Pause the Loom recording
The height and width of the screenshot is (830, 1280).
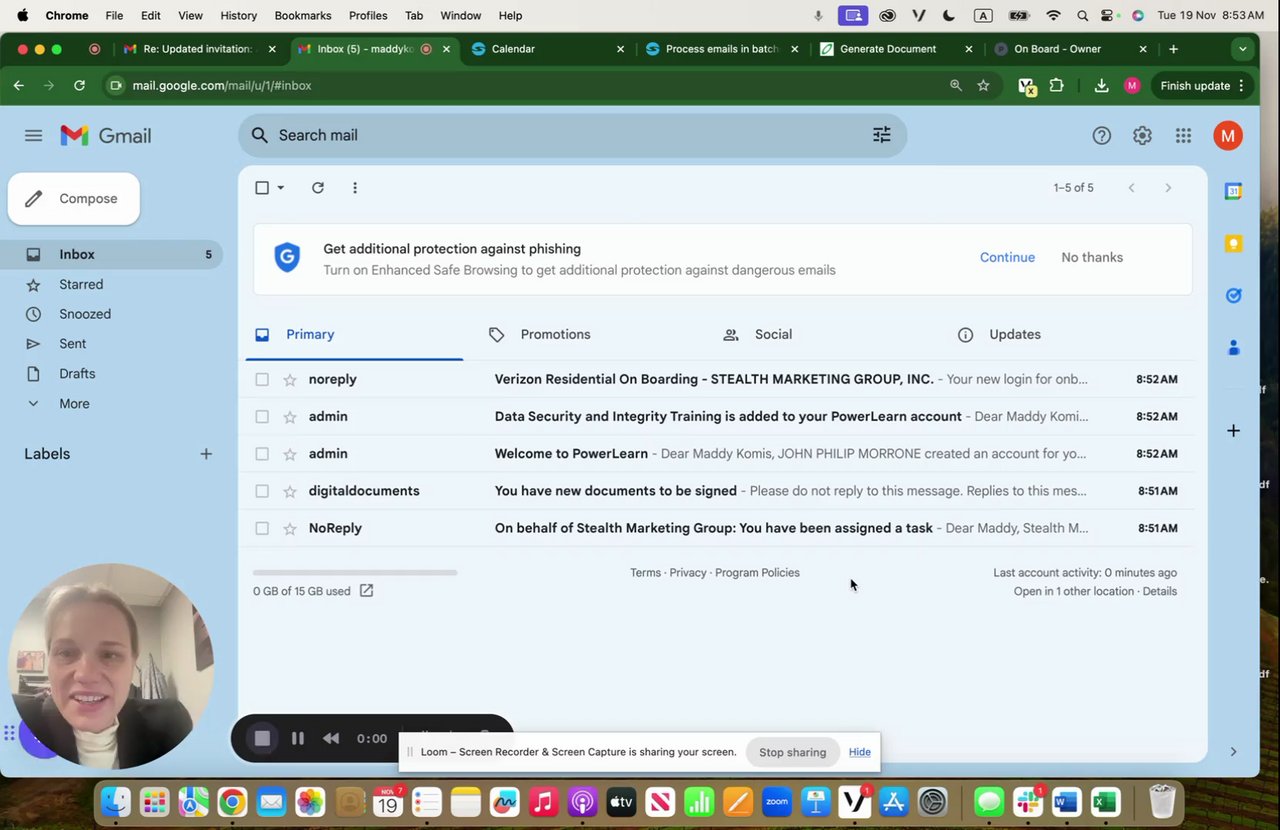(x=298, y=738)
